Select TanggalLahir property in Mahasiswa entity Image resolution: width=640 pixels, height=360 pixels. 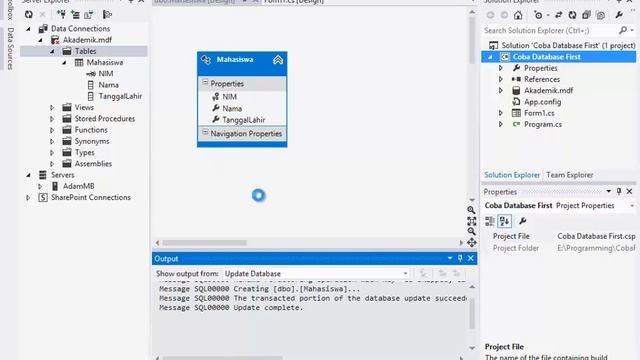point(243,120)
